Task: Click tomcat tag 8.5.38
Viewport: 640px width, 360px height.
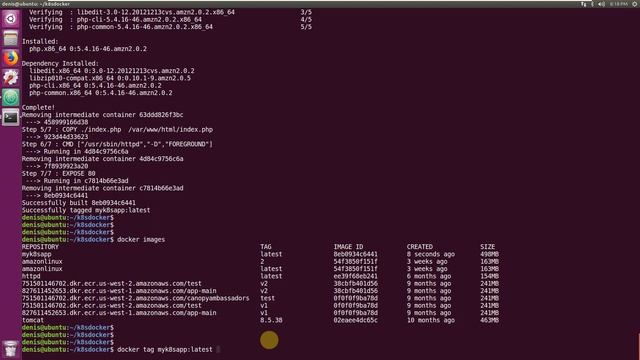Action: [x=271, y=320]
